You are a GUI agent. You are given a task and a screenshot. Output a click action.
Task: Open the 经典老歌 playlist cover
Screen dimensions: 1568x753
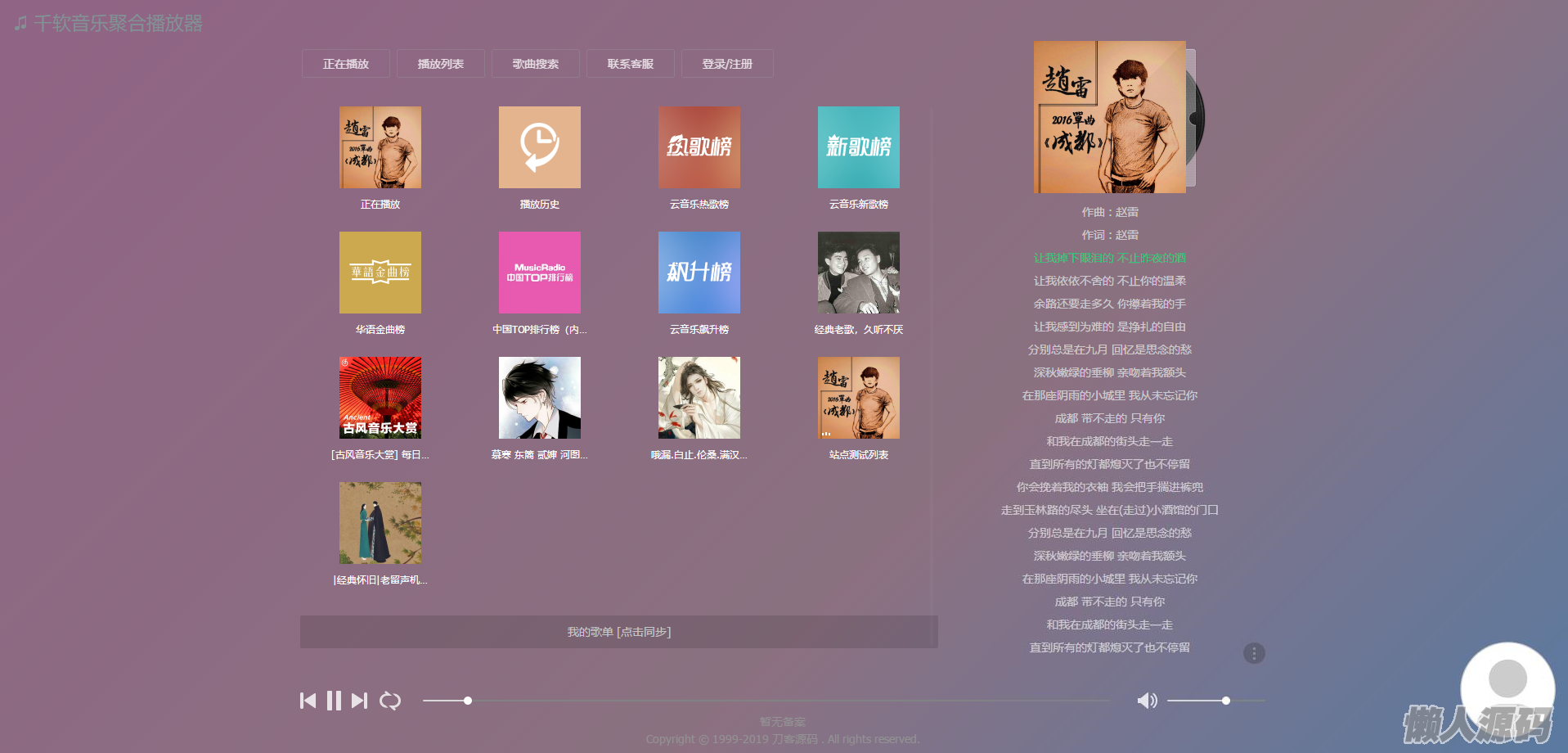coord(859,273)
